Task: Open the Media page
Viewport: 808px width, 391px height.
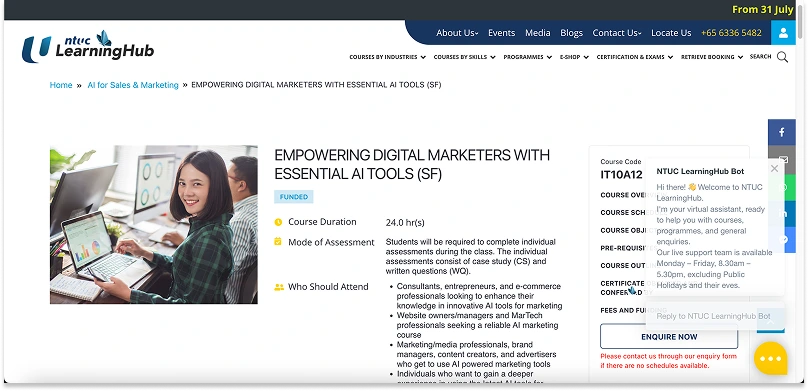Action: 537,33
